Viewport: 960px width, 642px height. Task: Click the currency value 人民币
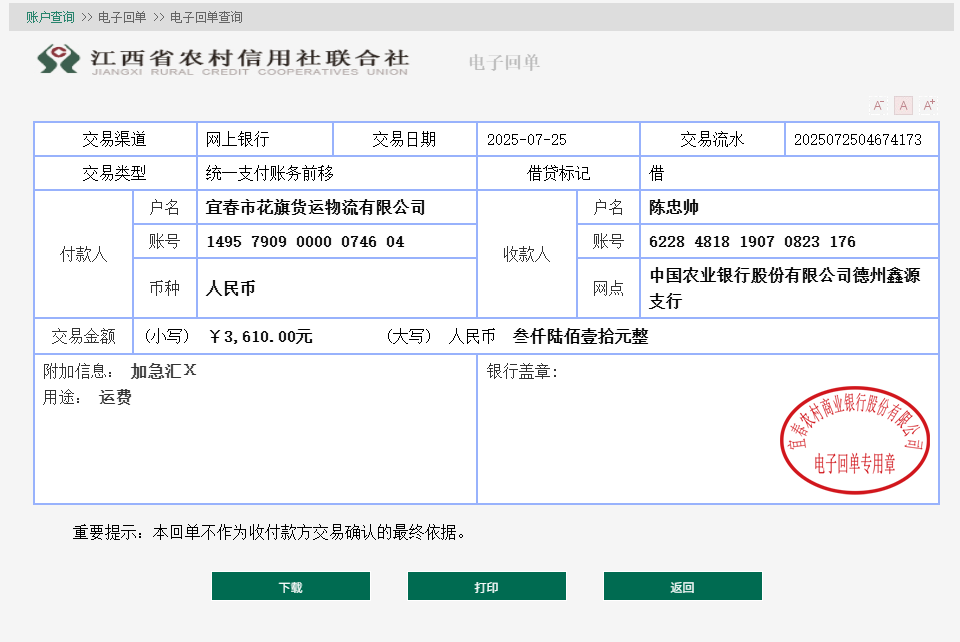pos(230,288)
